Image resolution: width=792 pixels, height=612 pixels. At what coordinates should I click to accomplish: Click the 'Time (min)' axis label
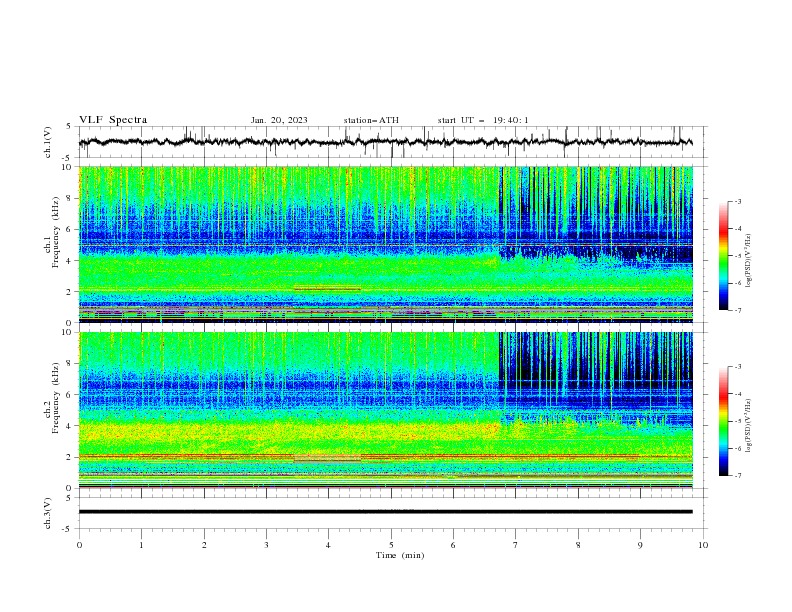pos(400,555)
